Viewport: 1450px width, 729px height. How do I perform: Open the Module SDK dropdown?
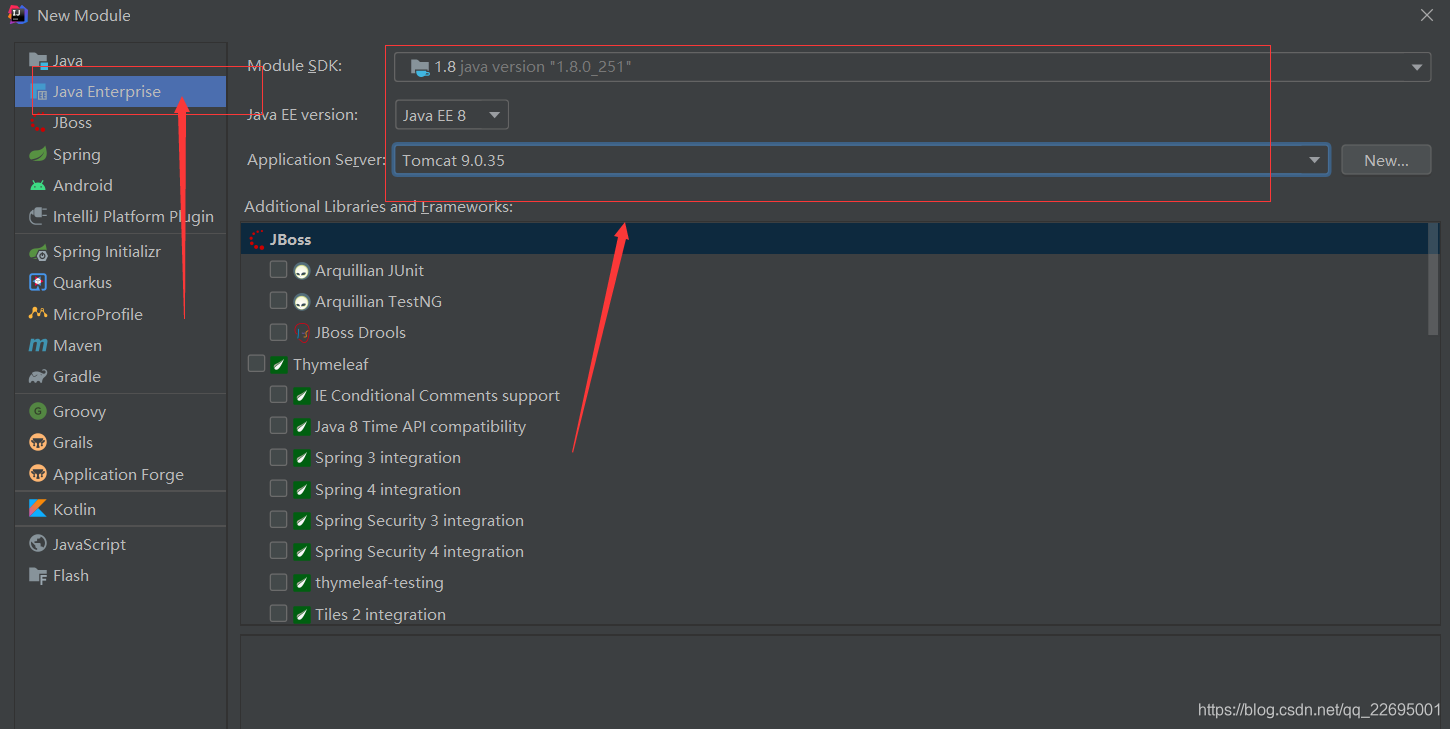click(913, 67)
